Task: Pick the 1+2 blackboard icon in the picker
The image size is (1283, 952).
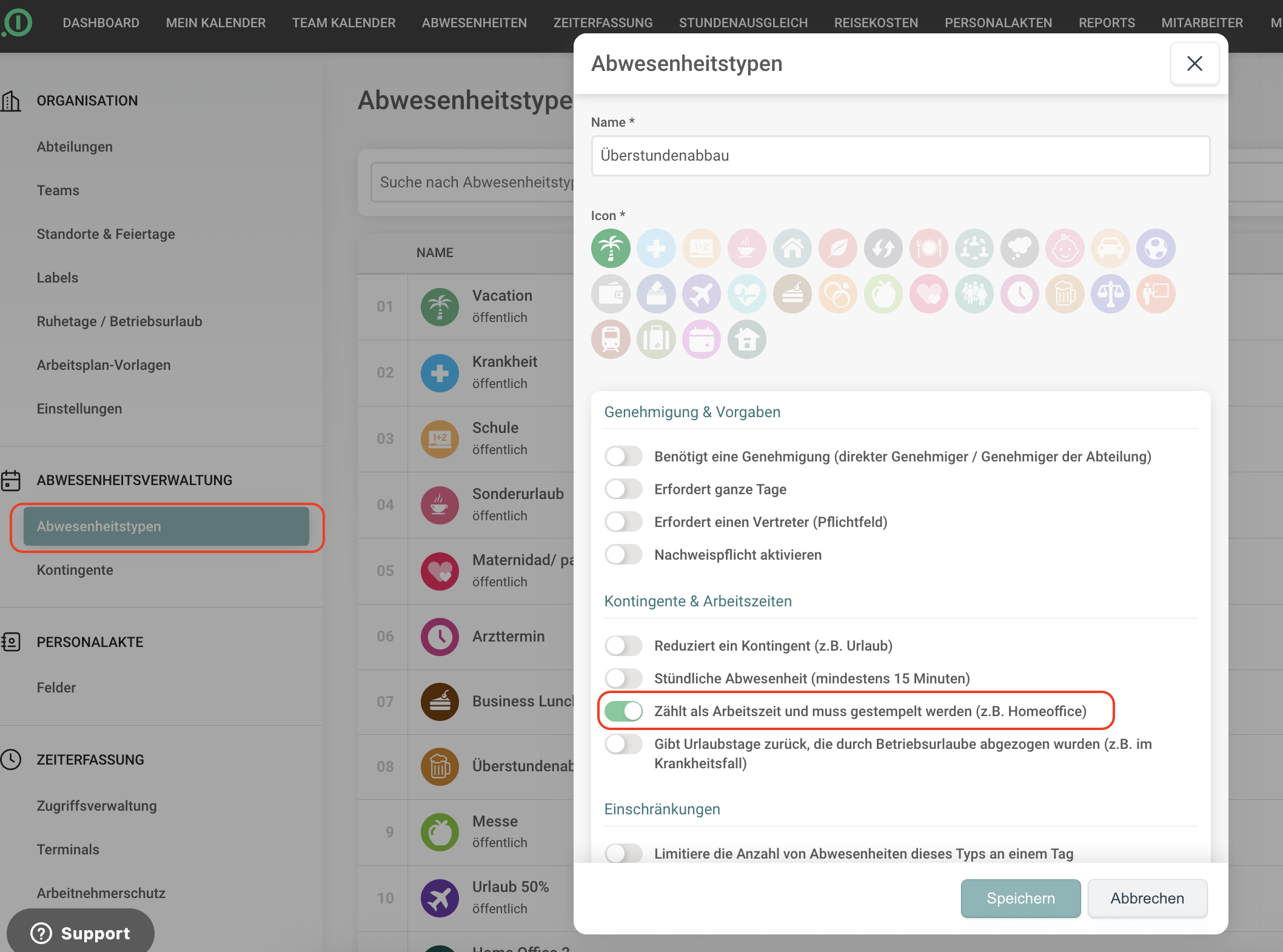Action: tap(702, 249)
